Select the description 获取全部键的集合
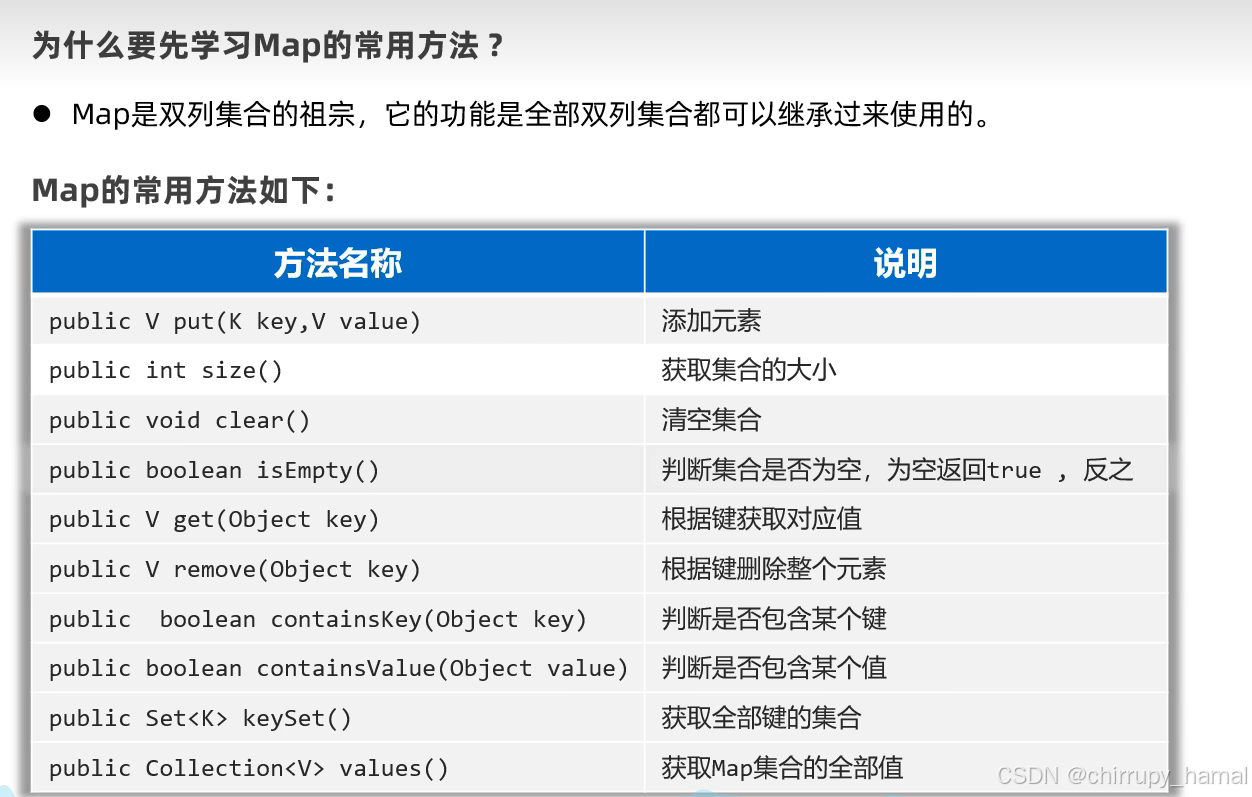 [761, 718]
